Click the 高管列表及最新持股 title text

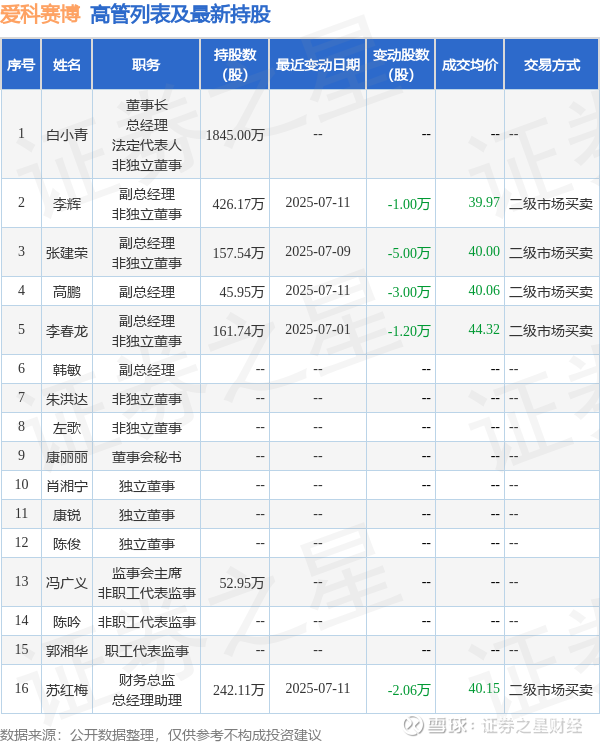(180, 14)
